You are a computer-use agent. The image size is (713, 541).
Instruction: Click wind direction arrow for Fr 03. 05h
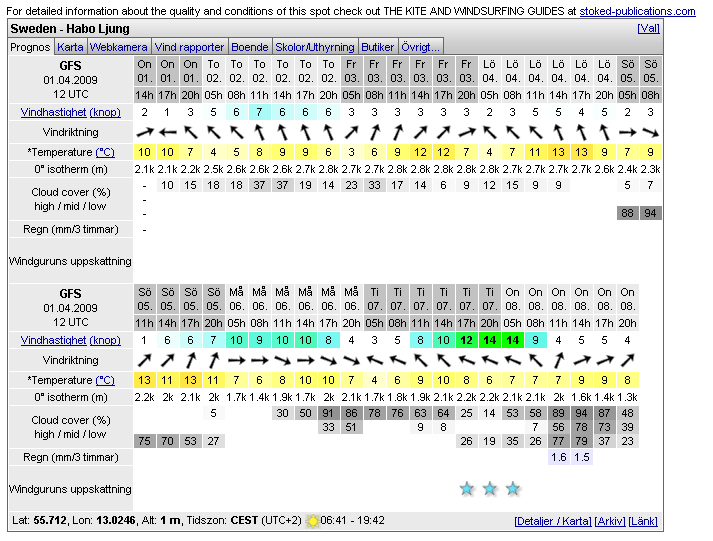tap(351, 132)
